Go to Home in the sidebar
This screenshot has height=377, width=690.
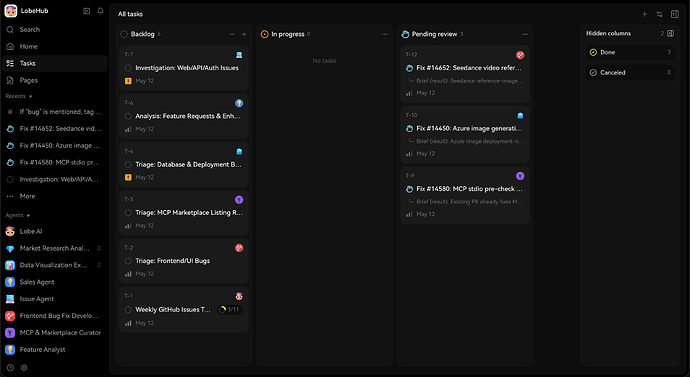point(55,46)
